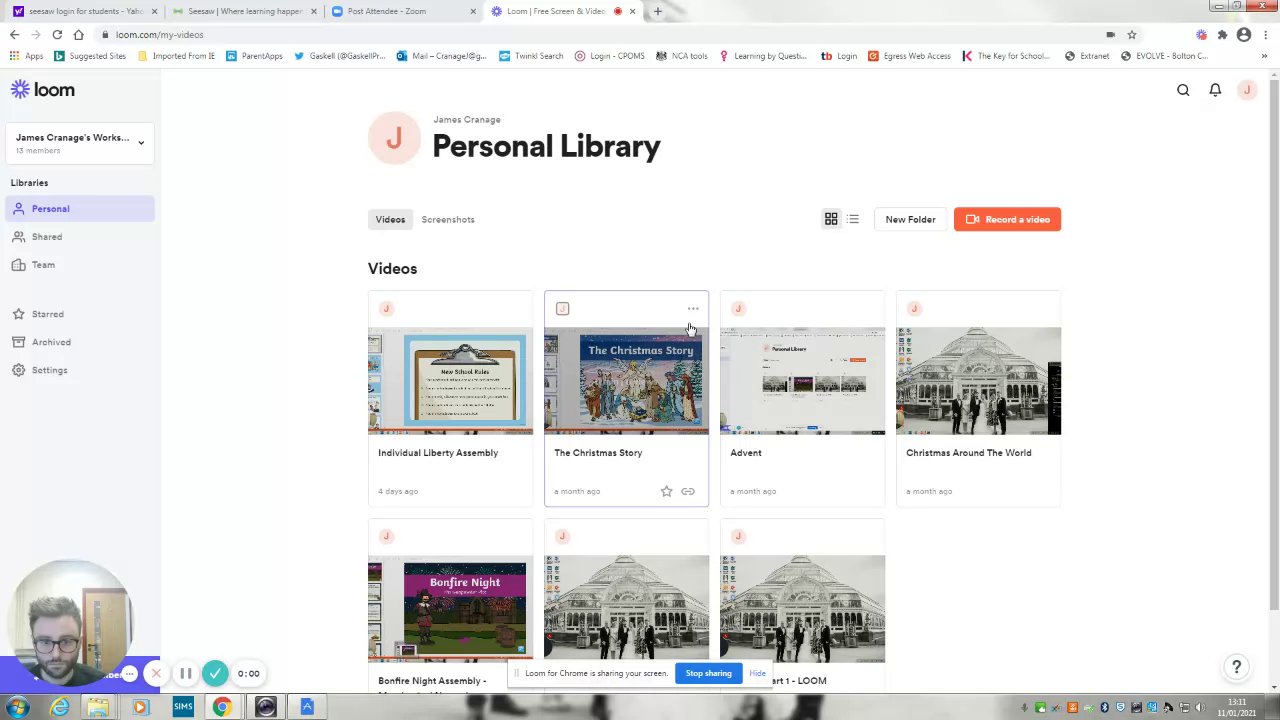
Task: Star The Christmas Story video
Action: click(666, 491)
